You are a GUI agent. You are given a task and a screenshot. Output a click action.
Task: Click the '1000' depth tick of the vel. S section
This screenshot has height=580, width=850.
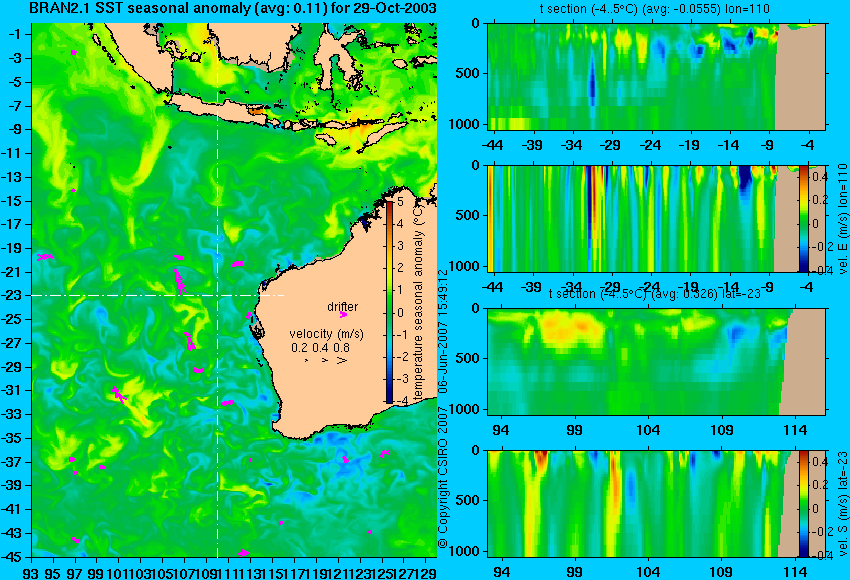pyautogui.click(x=465, y=551)
